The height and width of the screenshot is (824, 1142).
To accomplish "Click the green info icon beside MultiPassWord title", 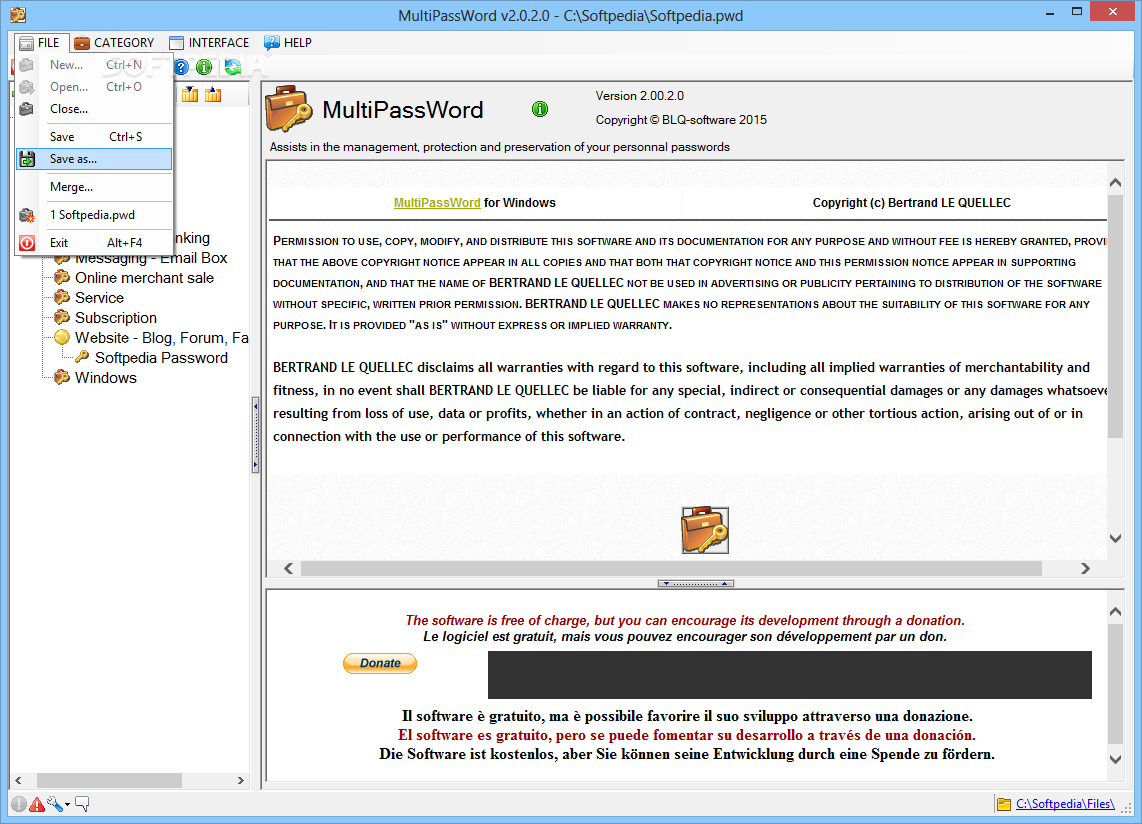I will pos(540,109).
